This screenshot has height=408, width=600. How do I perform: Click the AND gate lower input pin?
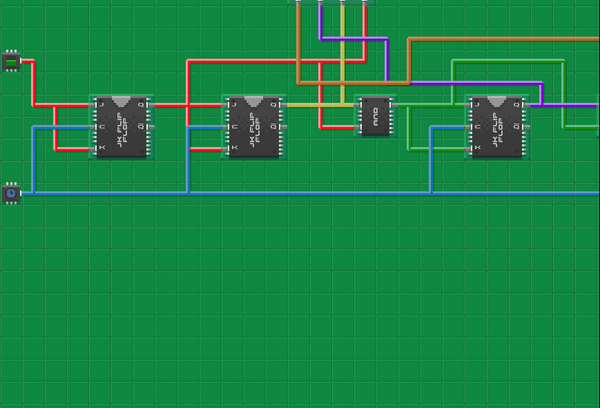(x=357, y=127)
